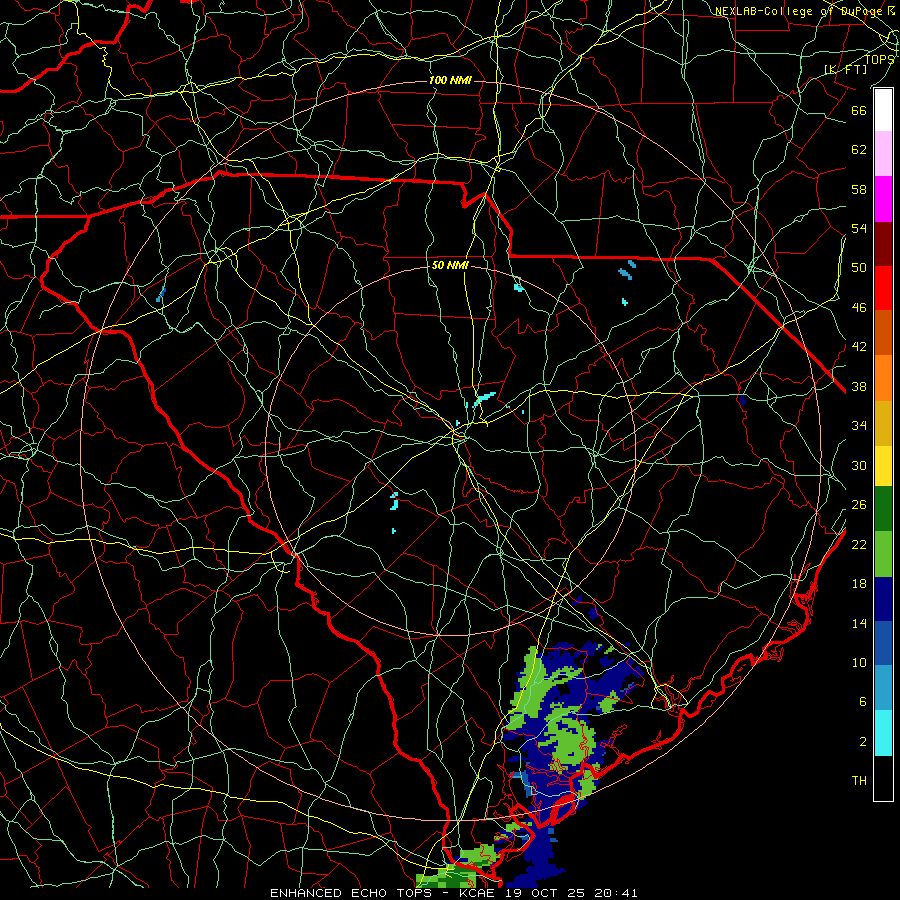Click the light pink 62 kft legend swatch
The image size is (900, 900).
coord(883,153)
